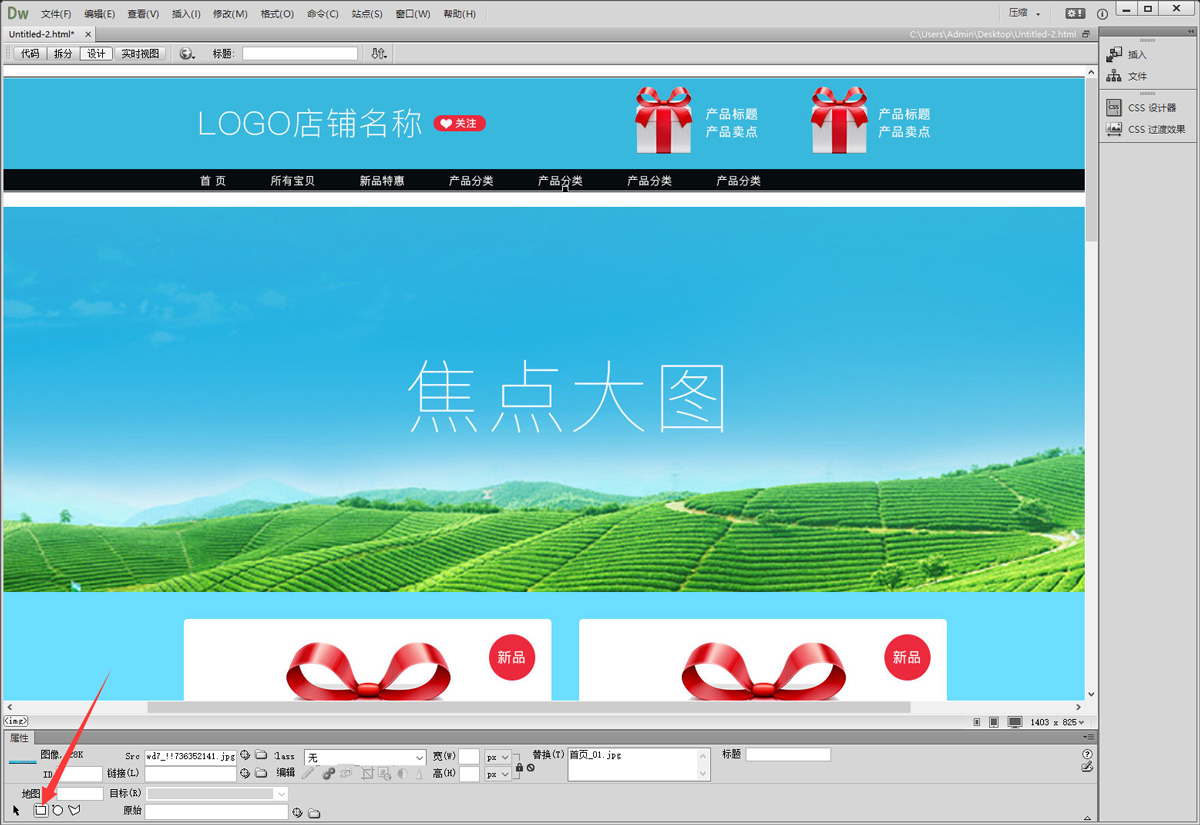Open the 站点(S) menu
Screen dimensions: 1200x825
point(367,14)
